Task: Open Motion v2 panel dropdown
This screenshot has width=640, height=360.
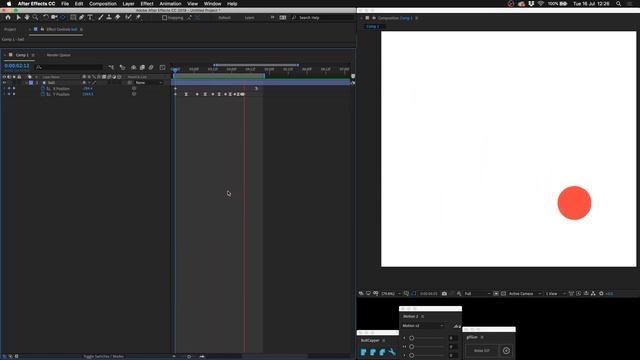Action: [x=423, y=326]
